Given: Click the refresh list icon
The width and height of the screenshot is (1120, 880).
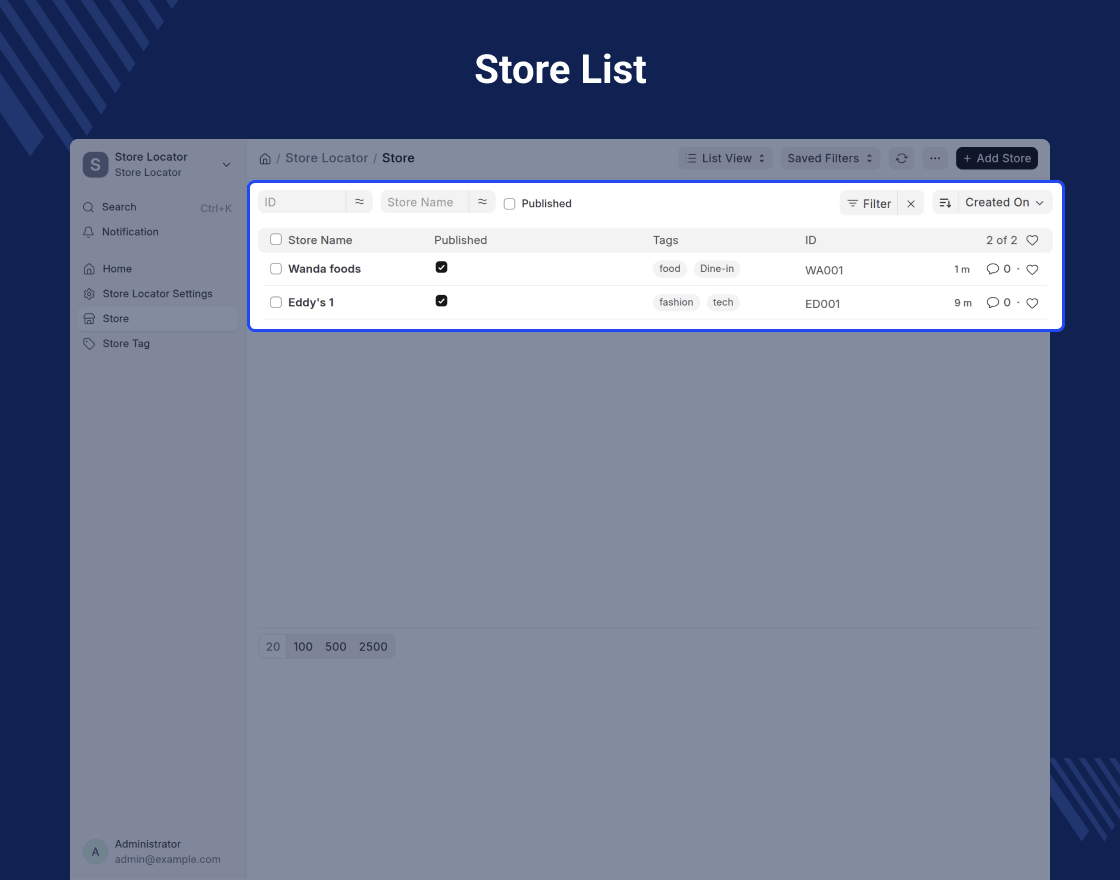Looking at the screenshot, I should [901, 159].
